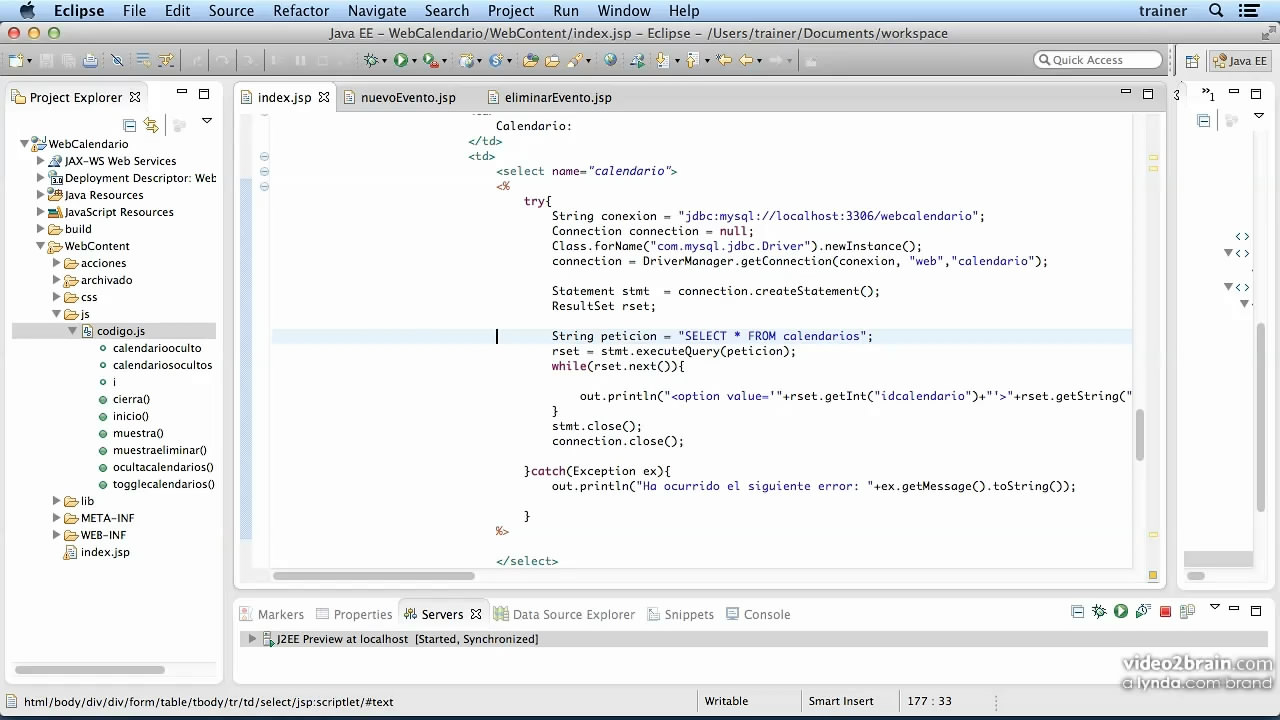Stop the server with red square icon
This screenshot has width=1280, height=720.
[x=1165, y=611]
